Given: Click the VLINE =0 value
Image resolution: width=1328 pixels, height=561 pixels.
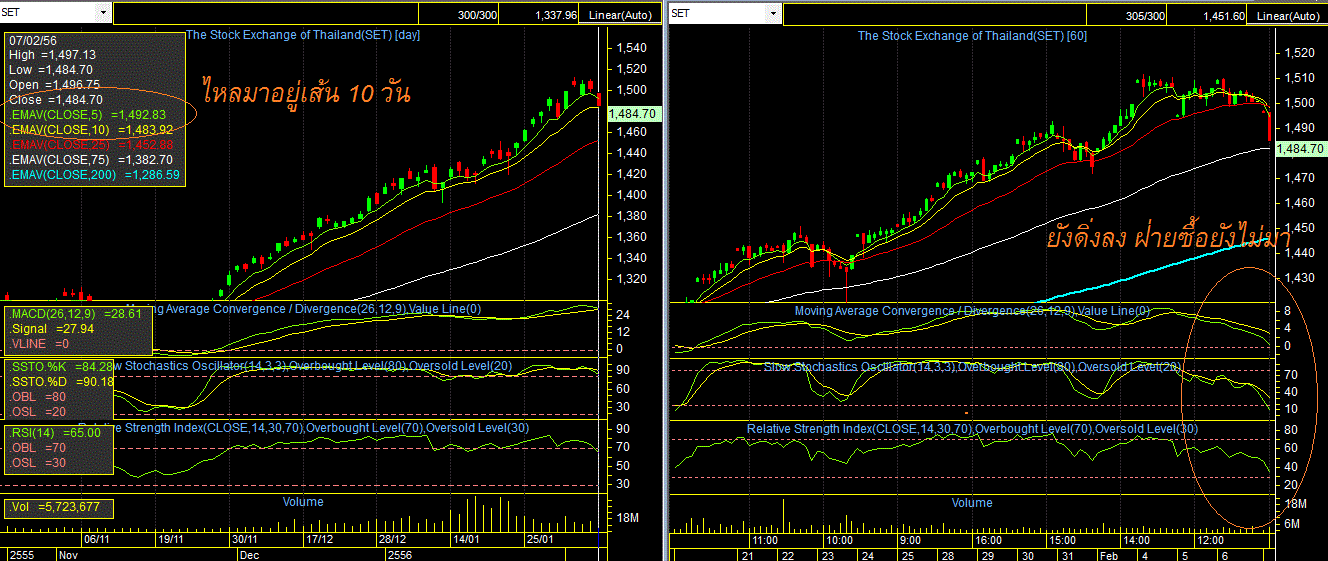Looking at the screenshot, I should pos(40,343).
